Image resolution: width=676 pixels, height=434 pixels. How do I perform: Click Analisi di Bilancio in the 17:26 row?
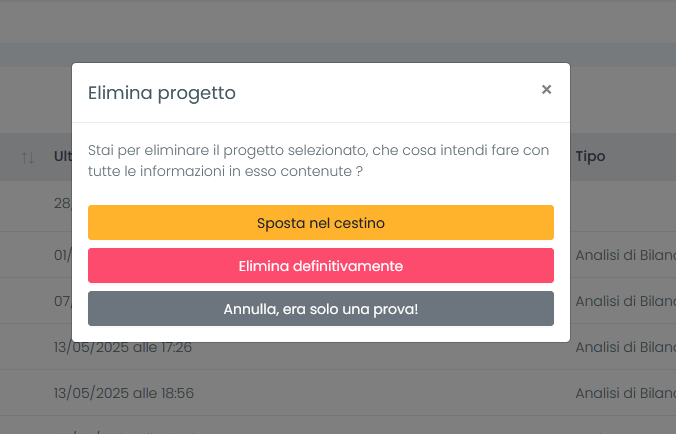[x=626, y=347]
